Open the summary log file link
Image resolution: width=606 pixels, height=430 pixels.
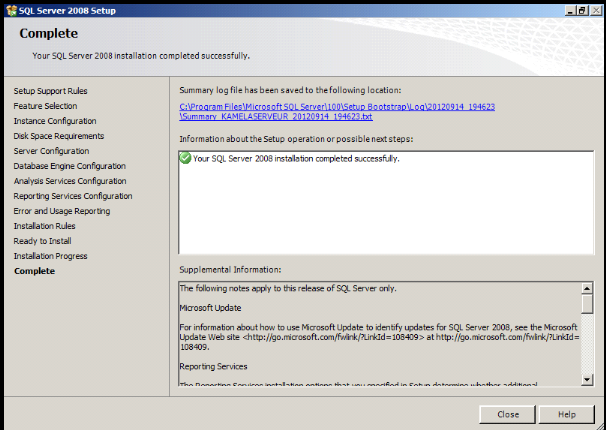click(337, 112)
